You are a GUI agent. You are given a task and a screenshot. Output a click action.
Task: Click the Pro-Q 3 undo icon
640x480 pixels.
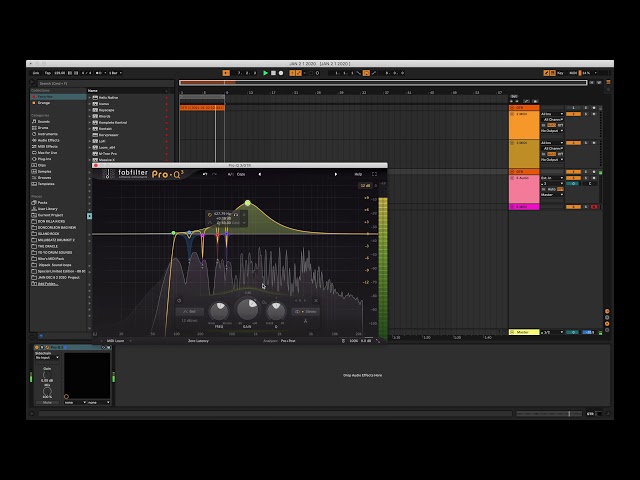point(205,174)
